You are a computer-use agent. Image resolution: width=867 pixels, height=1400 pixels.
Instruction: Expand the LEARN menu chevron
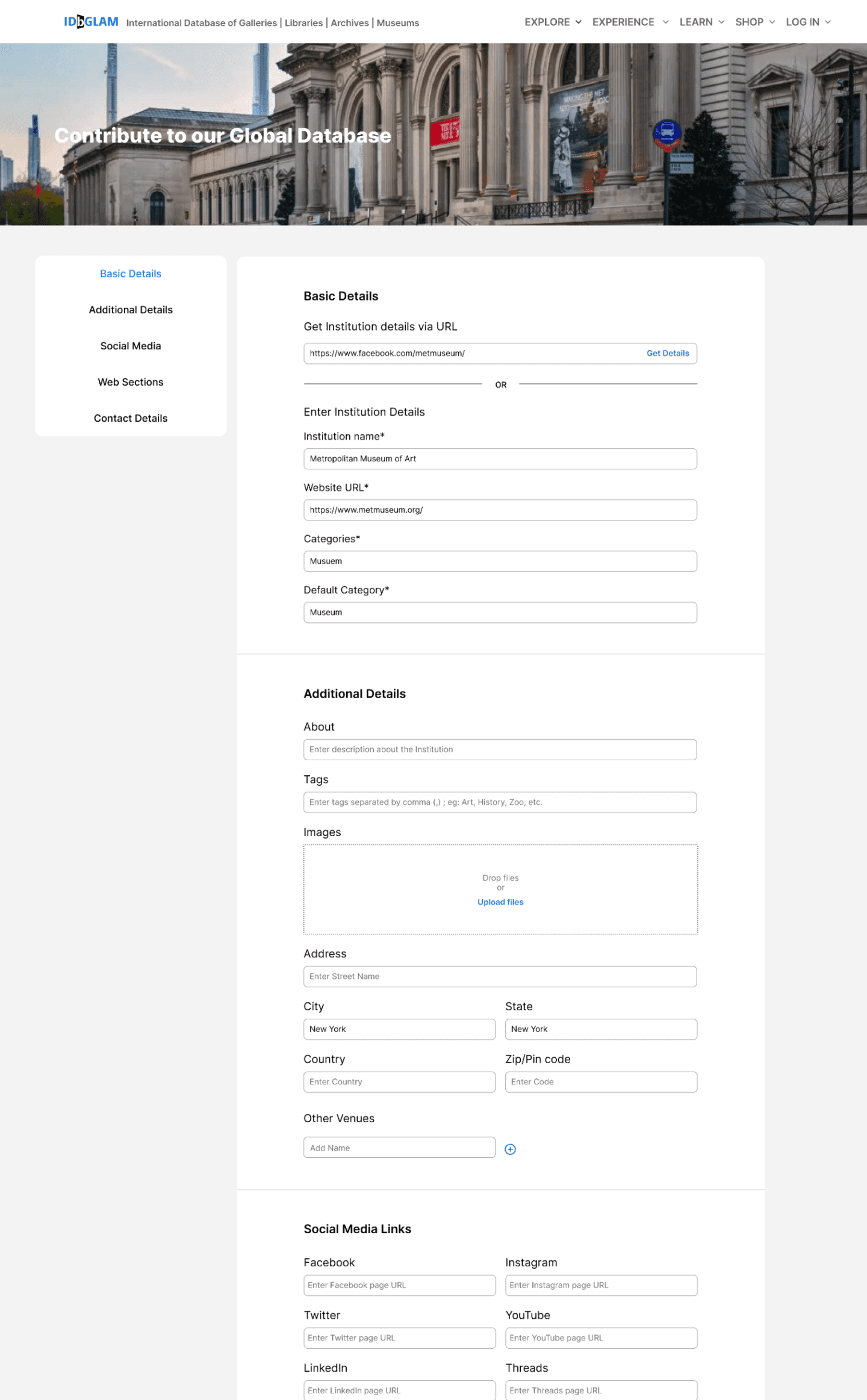tap(721, 22)
